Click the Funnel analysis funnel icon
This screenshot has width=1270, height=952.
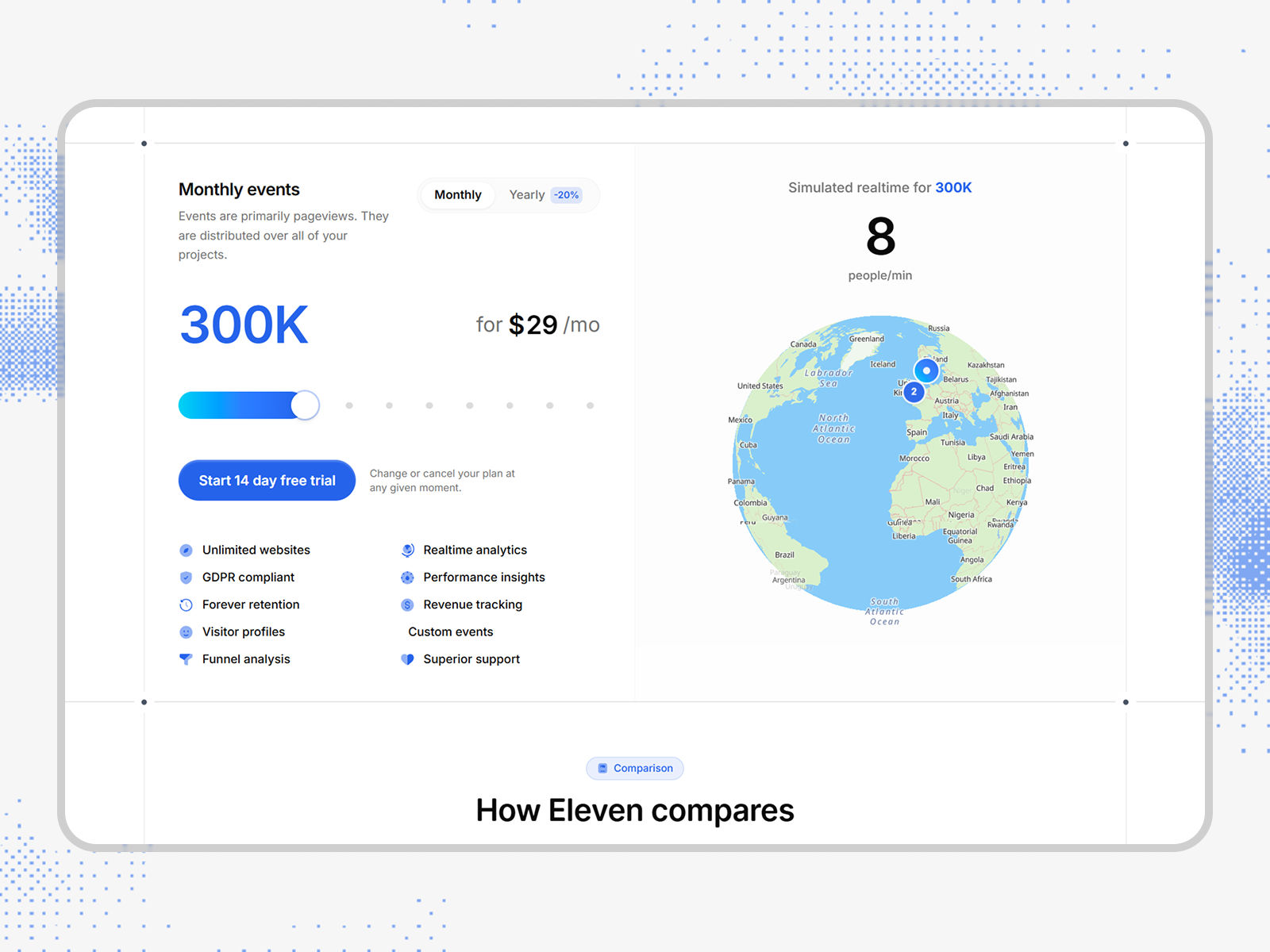pyautogui.click(x=186, y=659)
